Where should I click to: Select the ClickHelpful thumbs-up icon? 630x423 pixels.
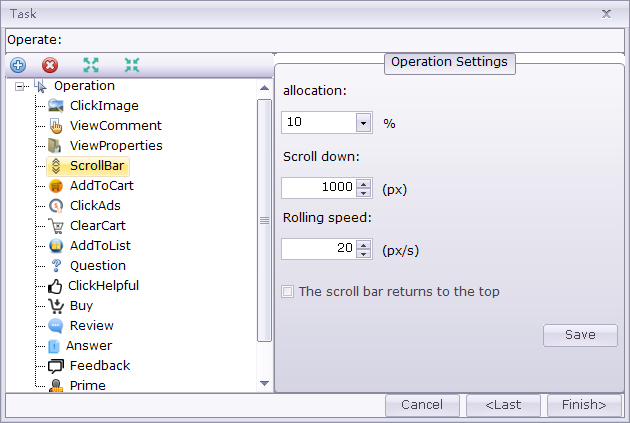coord(56,286)
